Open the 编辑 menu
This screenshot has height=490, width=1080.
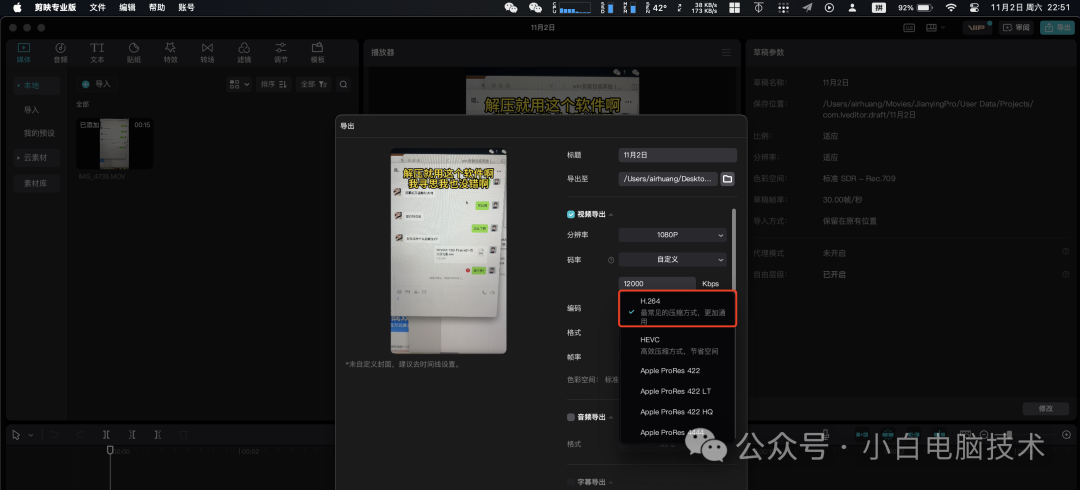click(127, 8)
